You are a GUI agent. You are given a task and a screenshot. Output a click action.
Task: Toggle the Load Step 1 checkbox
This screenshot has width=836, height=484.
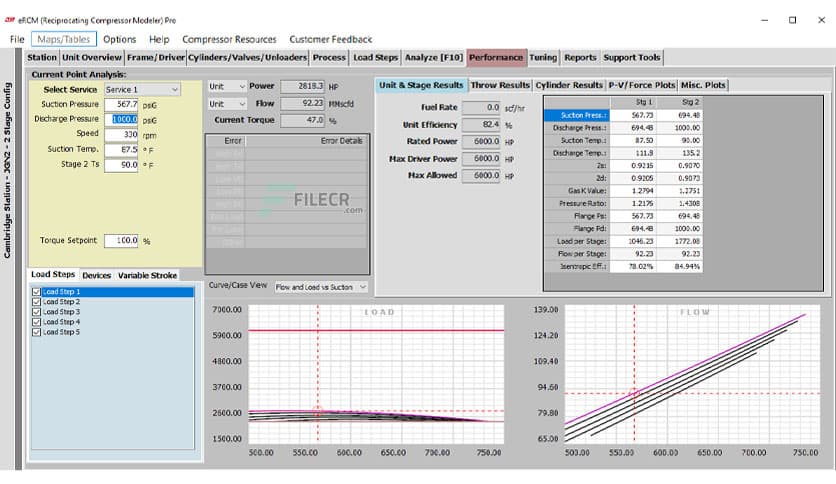click(x=36, y=292)
